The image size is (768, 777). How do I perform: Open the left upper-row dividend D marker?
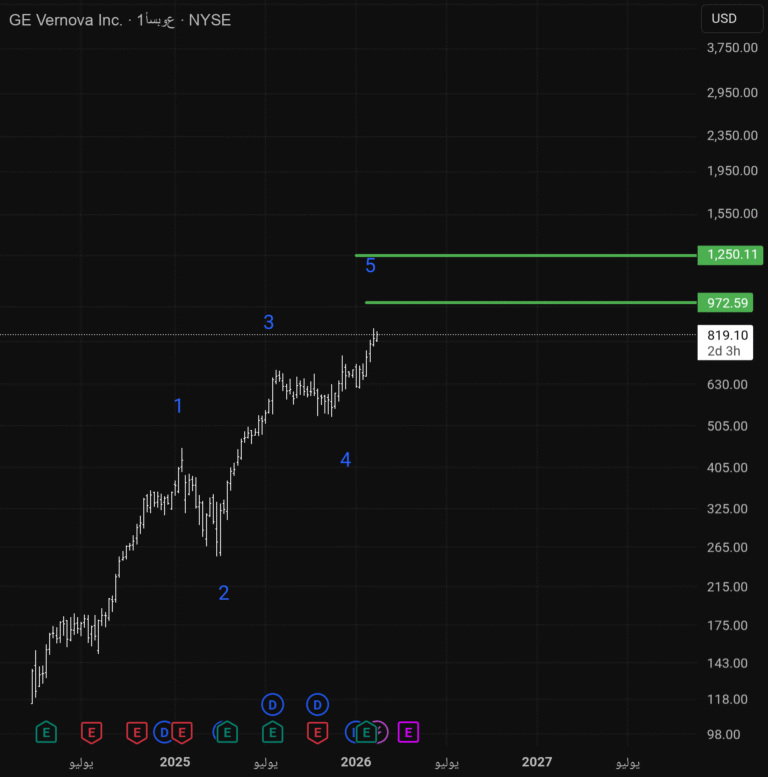(272, 705)
